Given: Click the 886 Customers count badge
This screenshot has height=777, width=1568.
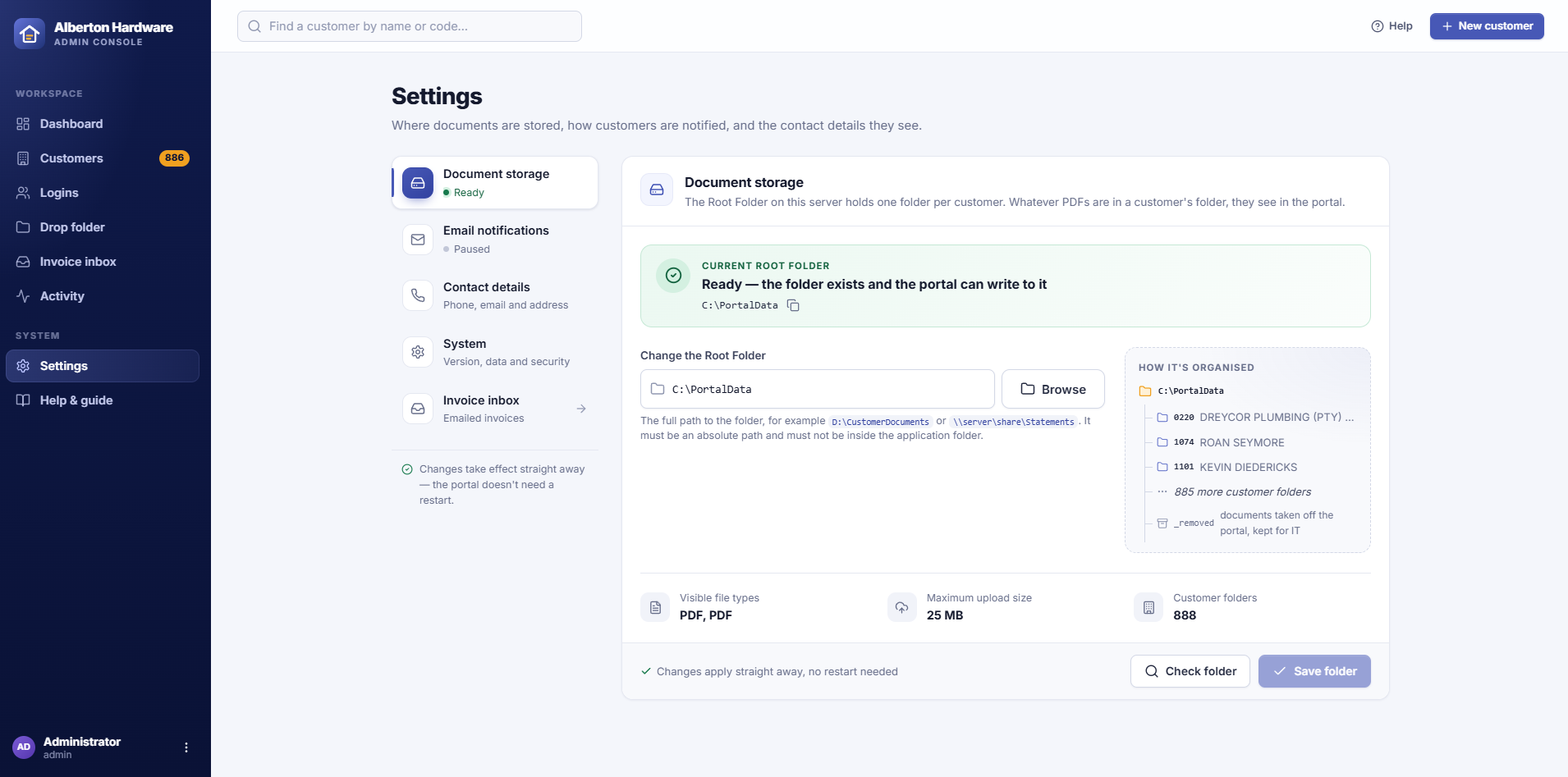Looking at the screenshot, I should (x=174, y=158).
